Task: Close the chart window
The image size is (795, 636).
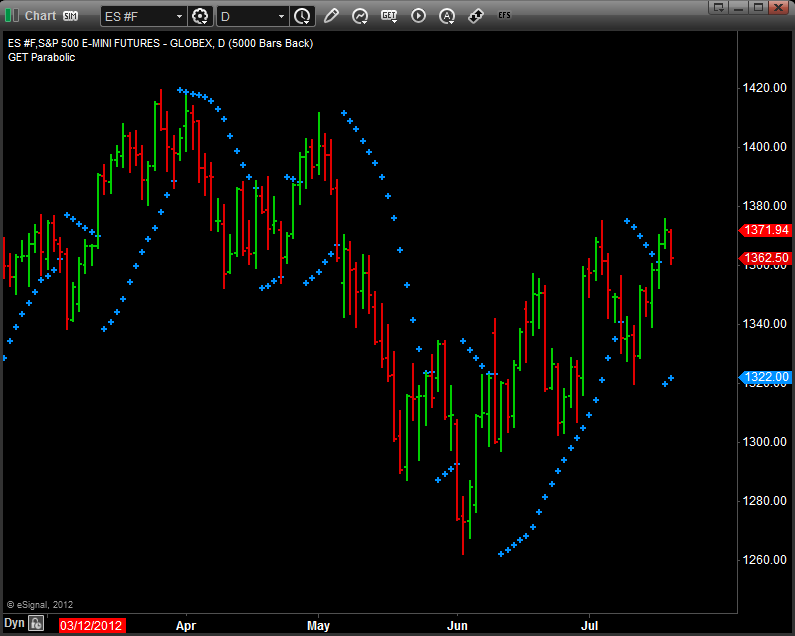Action: [778, 7]
